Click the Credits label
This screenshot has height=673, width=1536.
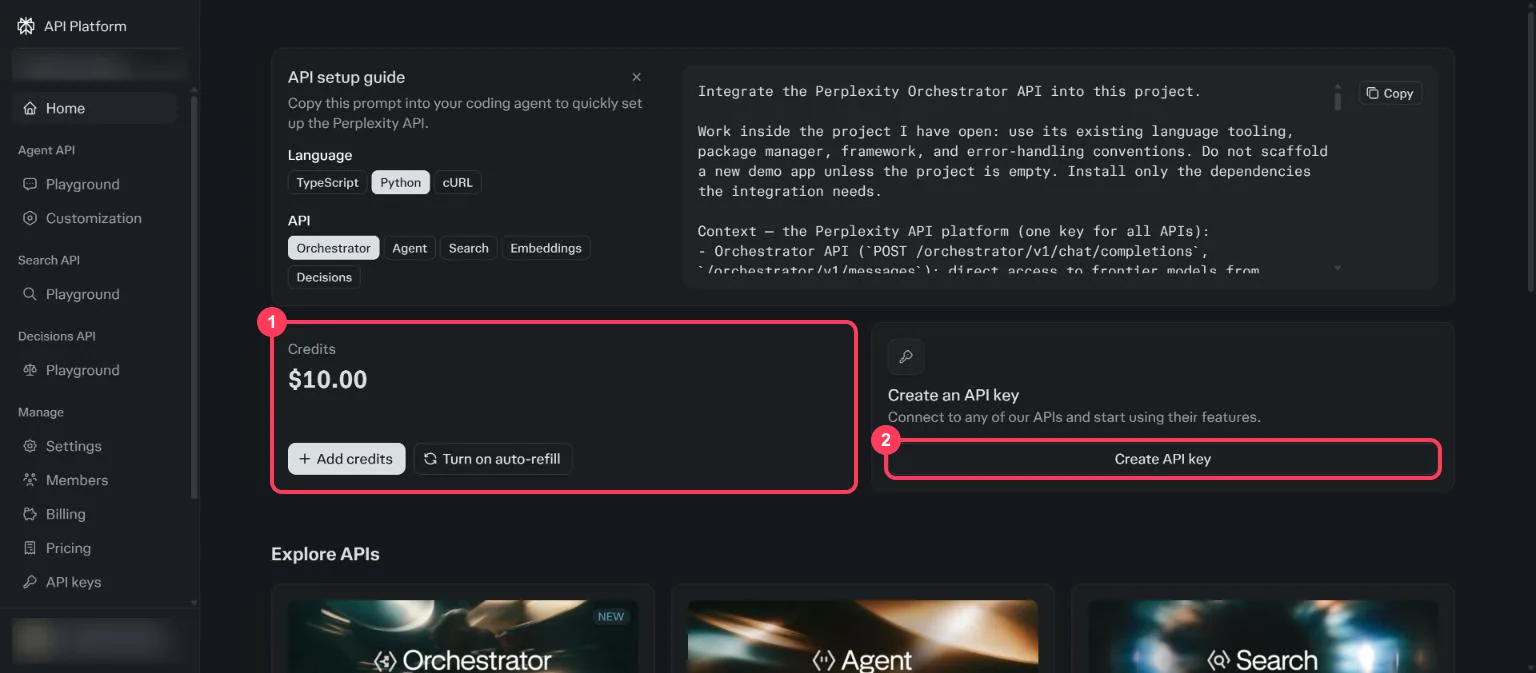click(x=312, y=349)
